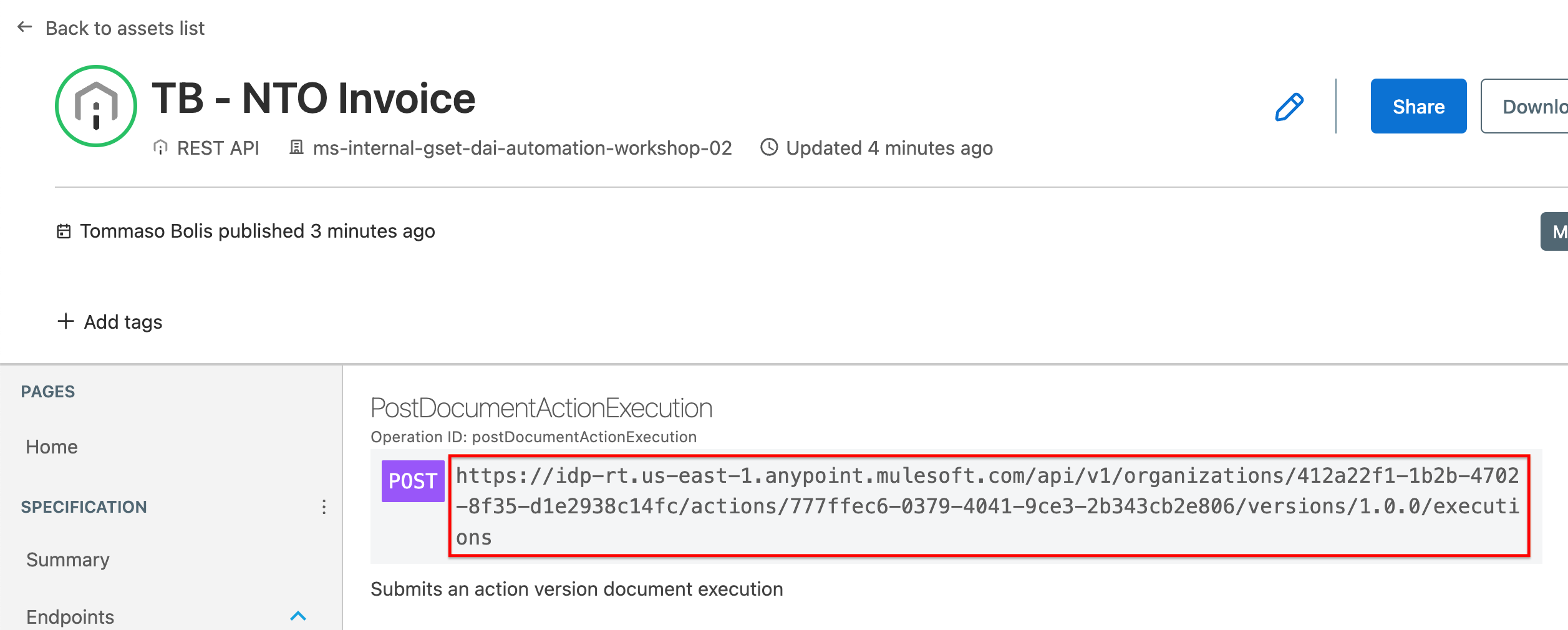The height and width of the screenshot is (630, 1568).
Task: Click the Updated 4 minutes ago text
Action: tap(889, 148)
